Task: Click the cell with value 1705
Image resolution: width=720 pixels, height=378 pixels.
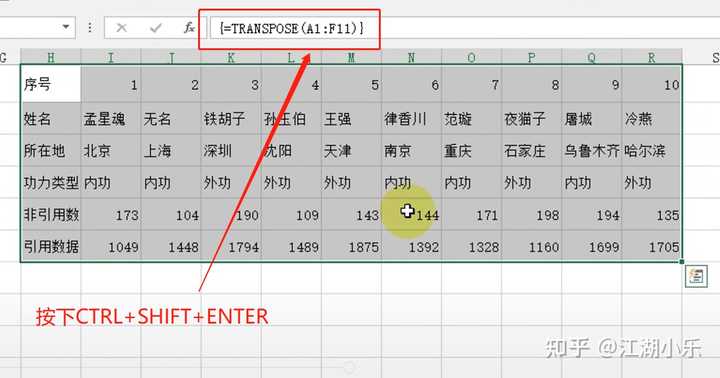Action: 652,246
